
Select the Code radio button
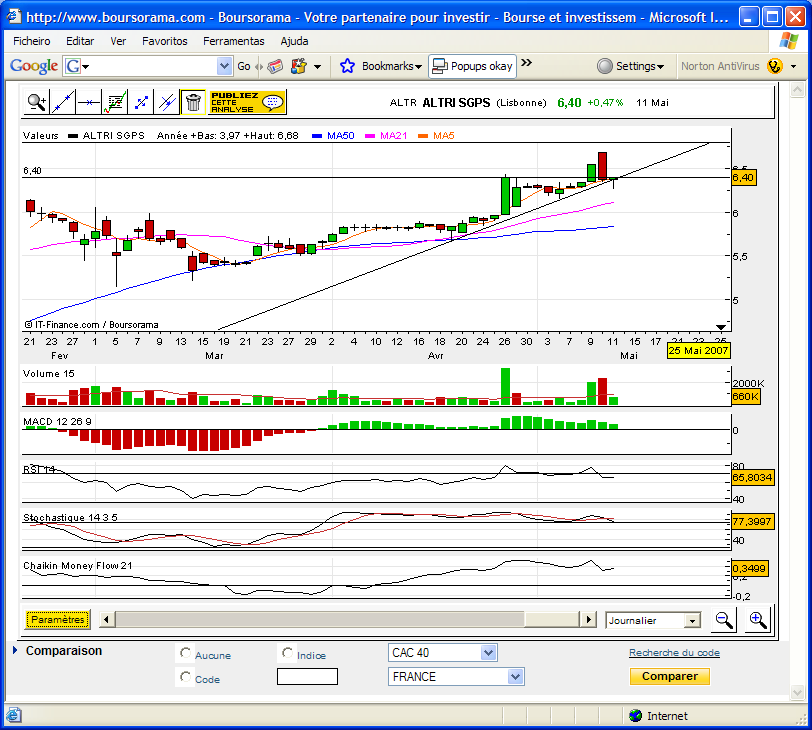point(185,677)
